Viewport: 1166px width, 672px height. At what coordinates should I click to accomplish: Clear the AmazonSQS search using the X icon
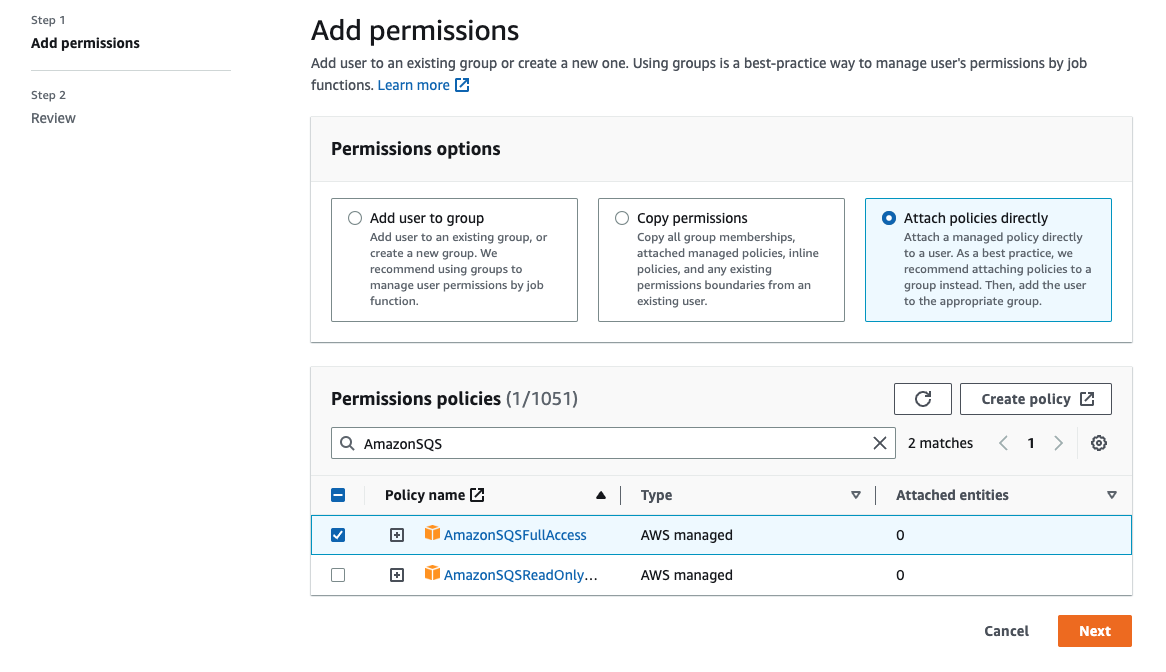coord(879,442)
